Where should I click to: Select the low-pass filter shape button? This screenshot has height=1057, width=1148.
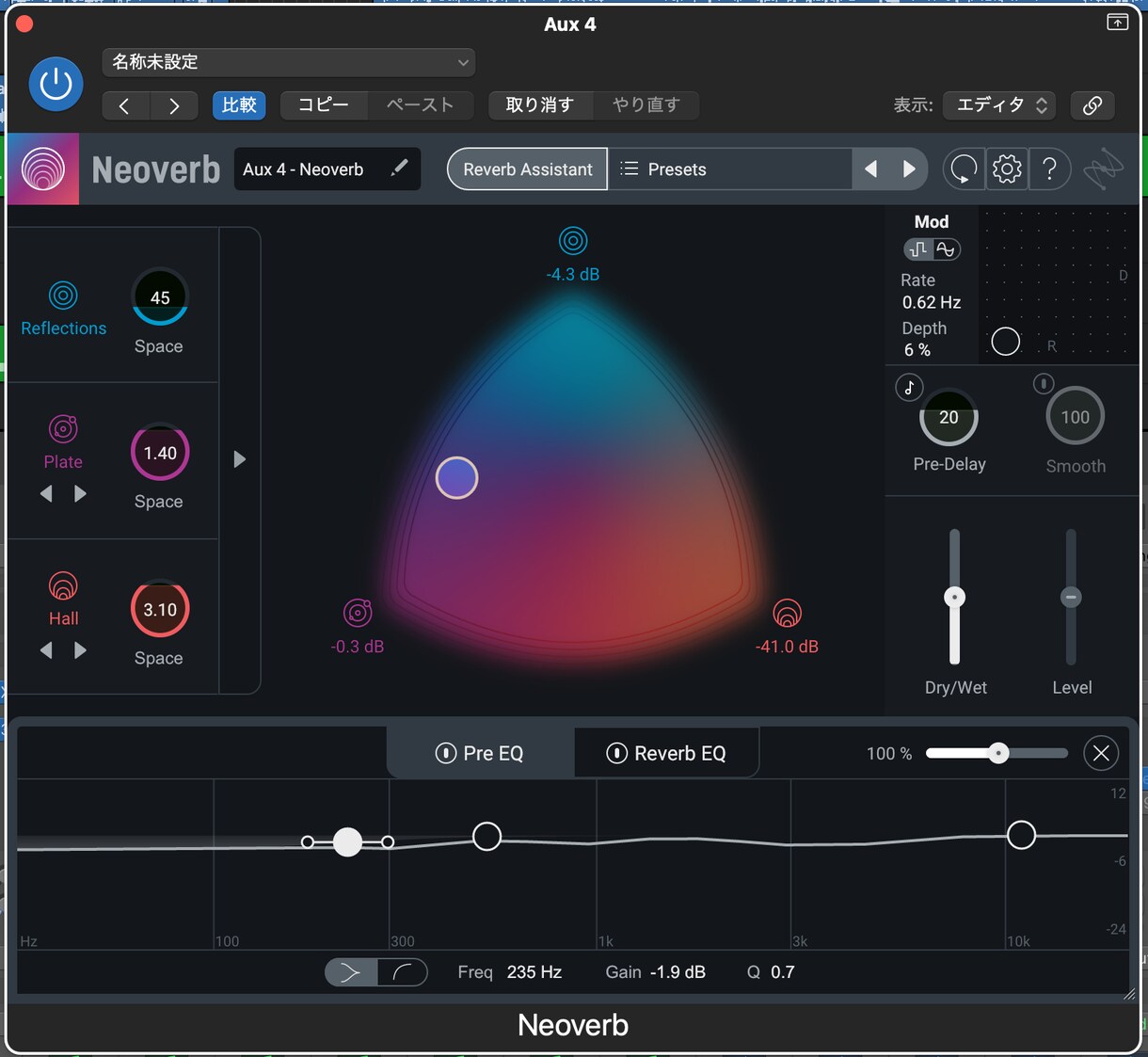(x=402, y=972)
